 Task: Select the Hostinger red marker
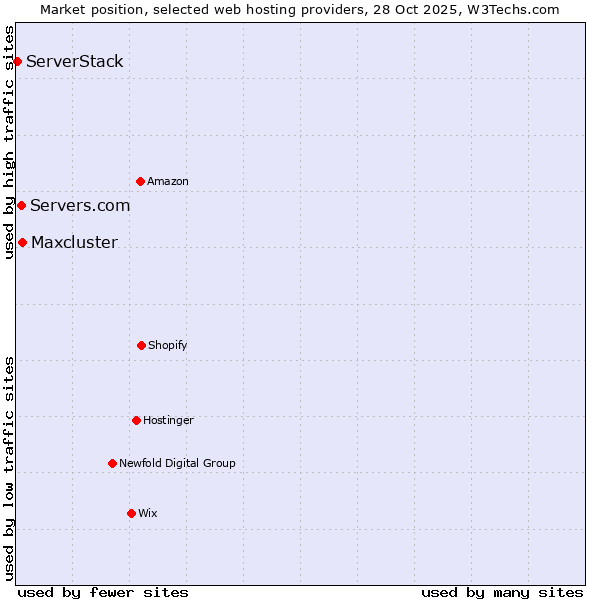[136, 420]
